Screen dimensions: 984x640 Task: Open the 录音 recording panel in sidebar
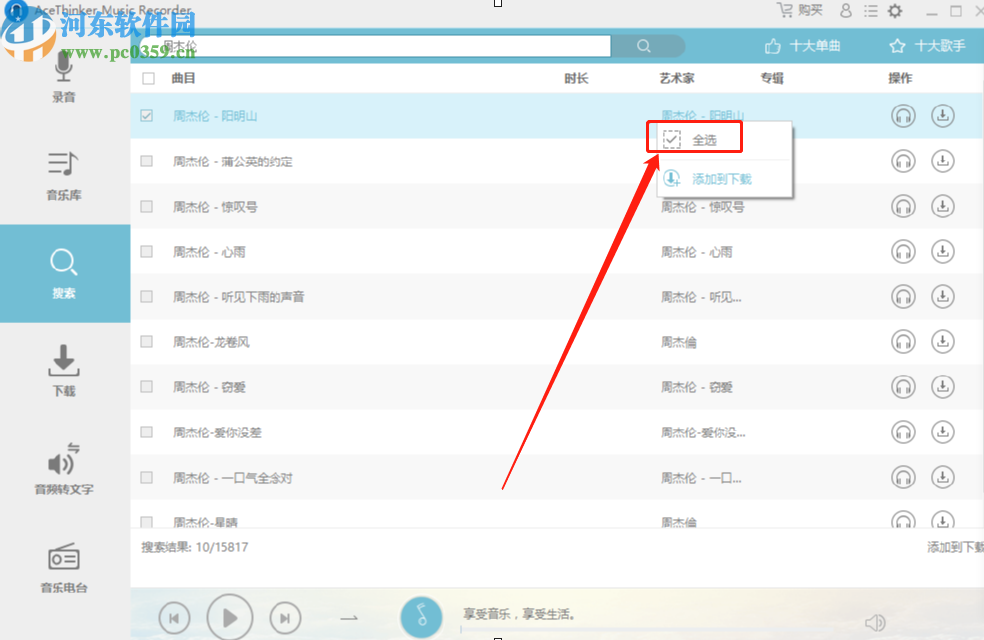(63, 80)
